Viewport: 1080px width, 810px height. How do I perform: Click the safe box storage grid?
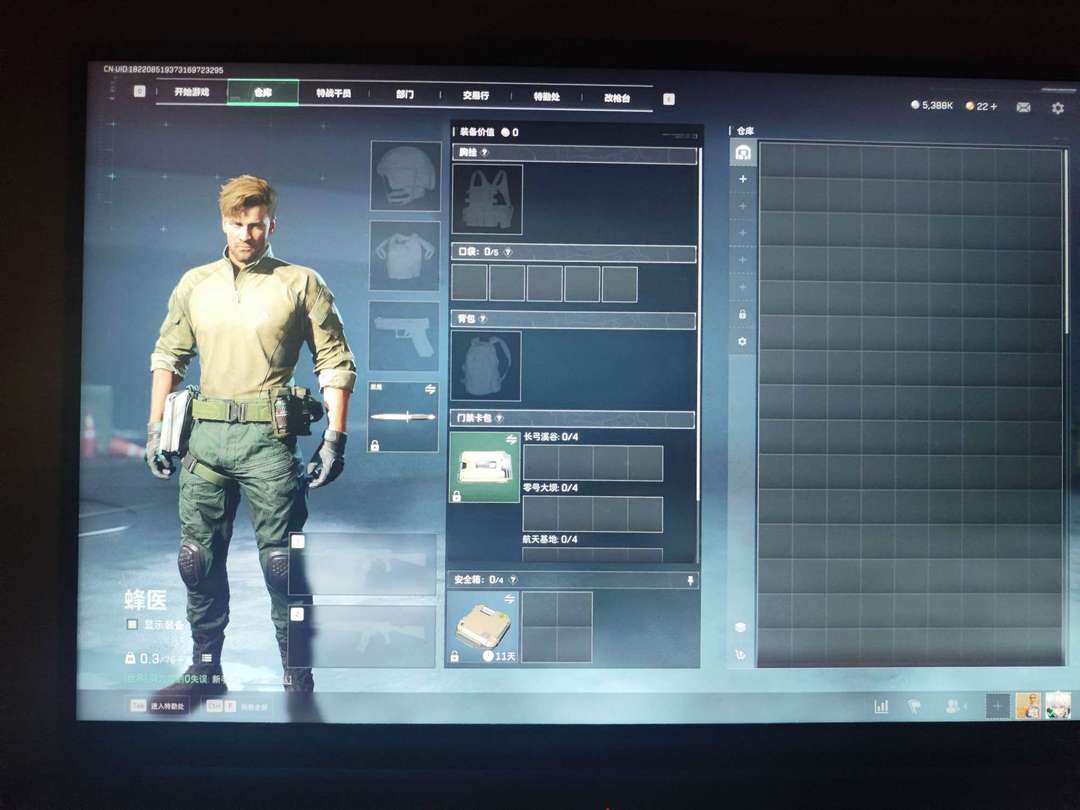557,627
